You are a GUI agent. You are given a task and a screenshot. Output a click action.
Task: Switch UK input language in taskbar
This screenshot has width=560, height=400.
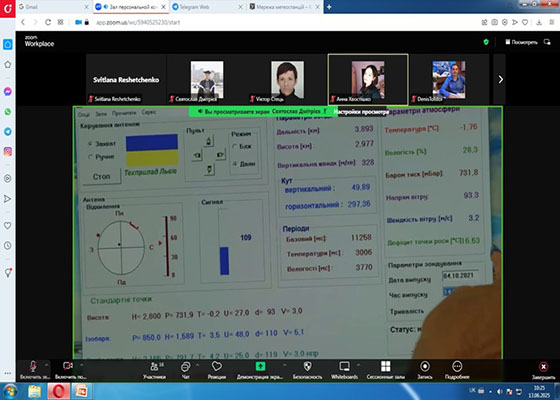pos(472,390)
